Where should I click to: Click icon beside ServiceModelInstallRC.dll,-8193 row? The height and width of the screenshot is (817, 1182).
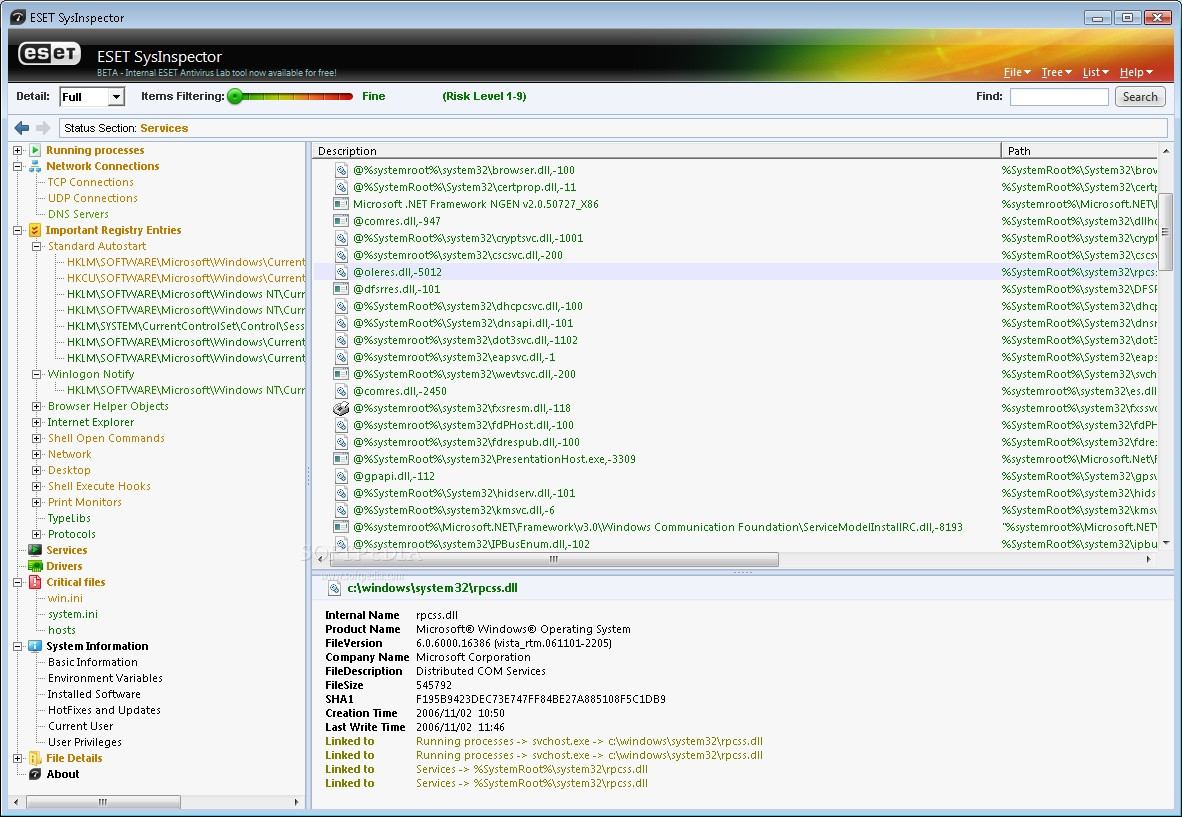[x=341, y=528]
